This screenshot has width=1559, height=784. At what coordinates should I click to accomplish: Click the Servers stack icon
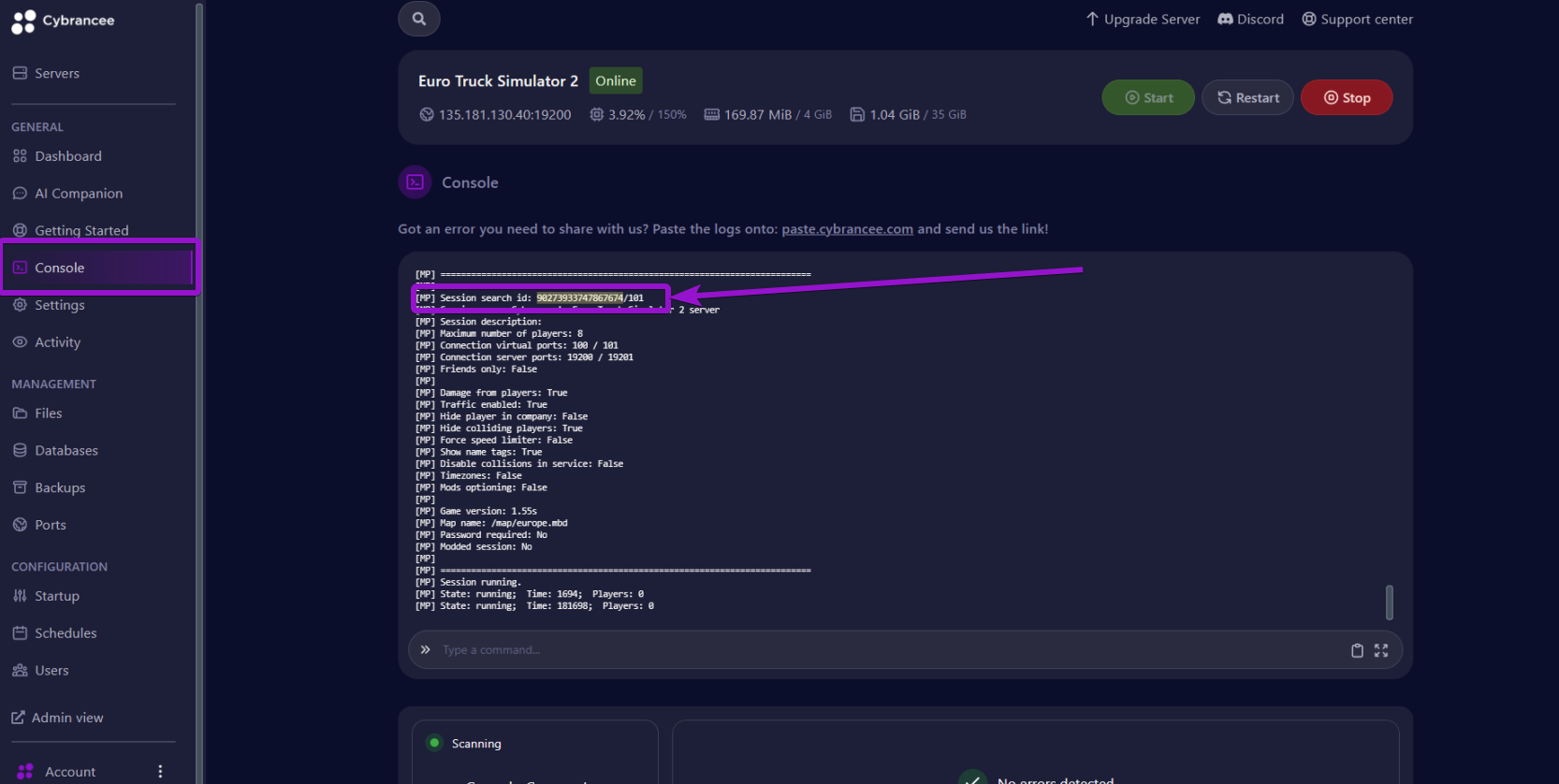click(x=20, y=73)
